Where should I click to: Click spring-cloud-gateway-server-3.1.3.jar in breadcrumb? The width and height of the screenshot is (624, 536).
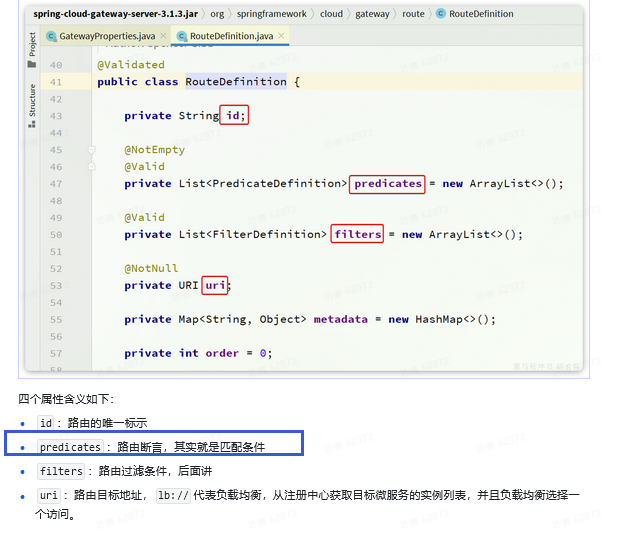coord(115,14)
